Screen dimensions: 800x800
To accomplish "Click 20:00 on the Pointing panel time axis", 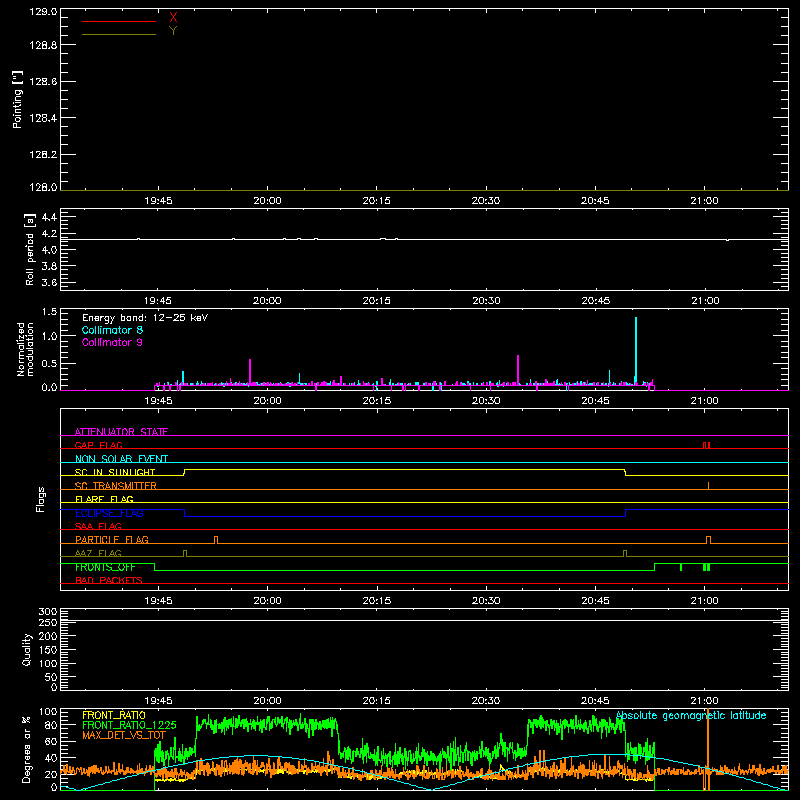I will click(267, 201).
